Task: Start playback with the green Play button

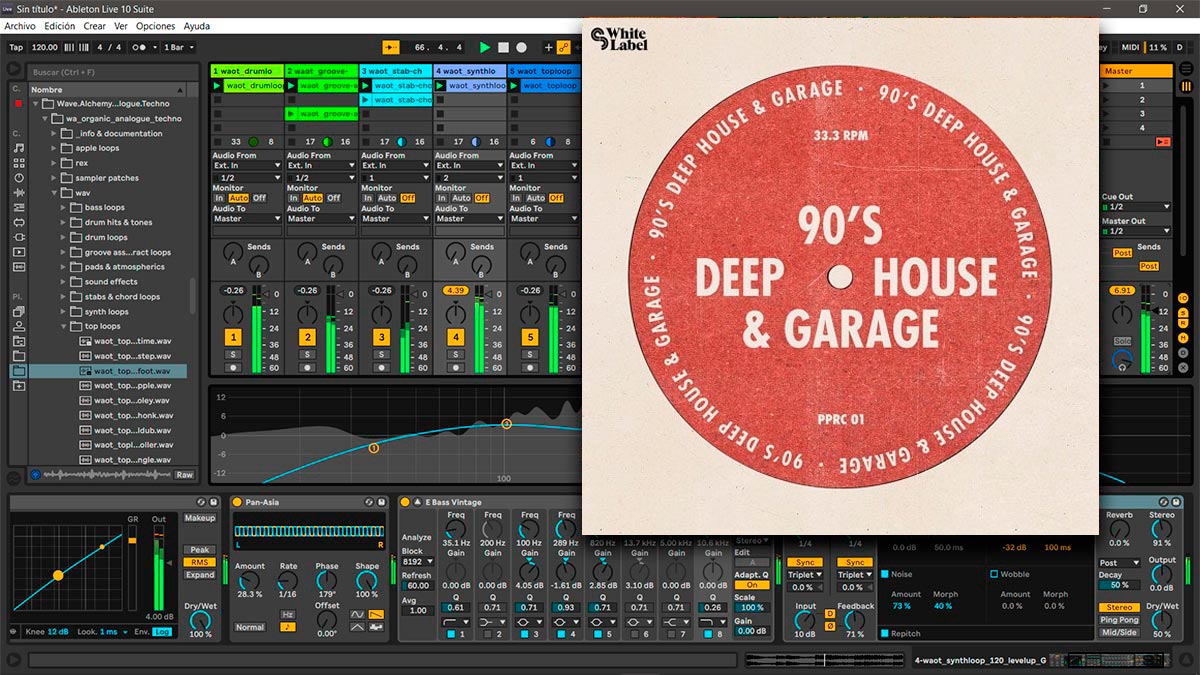Action: click(485, 47)
